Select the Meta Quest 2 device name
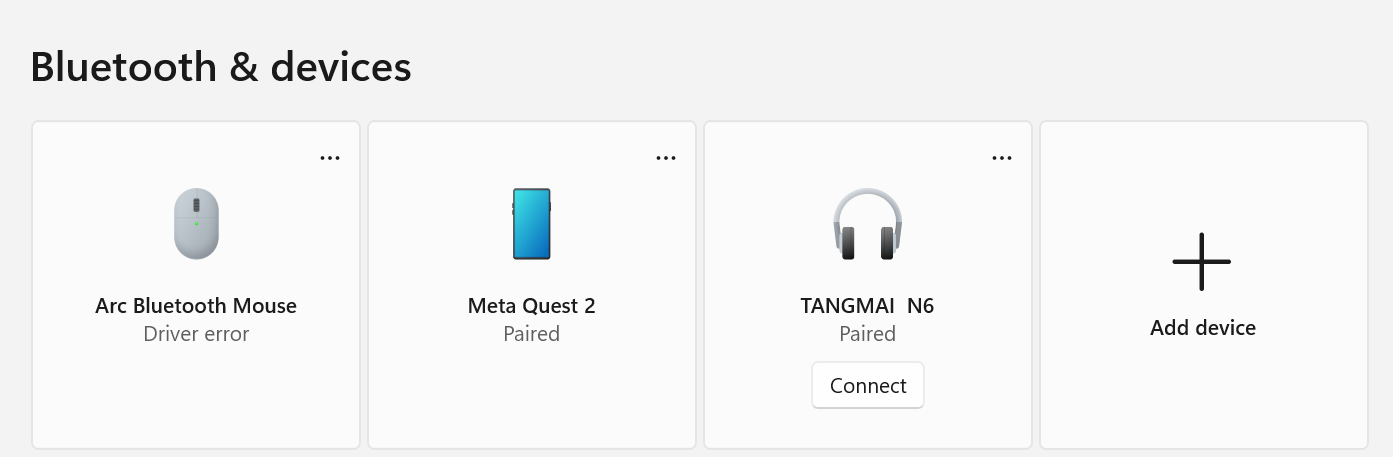This screenshot has width=1393, height=457. coord(532,306)
